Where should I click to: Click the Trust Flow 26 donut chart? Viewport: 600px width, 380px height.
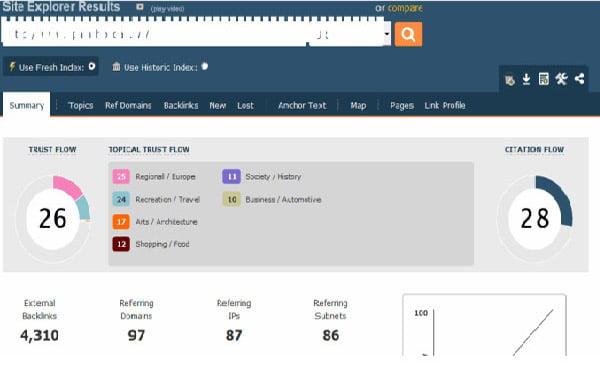[x=53, y=219]
